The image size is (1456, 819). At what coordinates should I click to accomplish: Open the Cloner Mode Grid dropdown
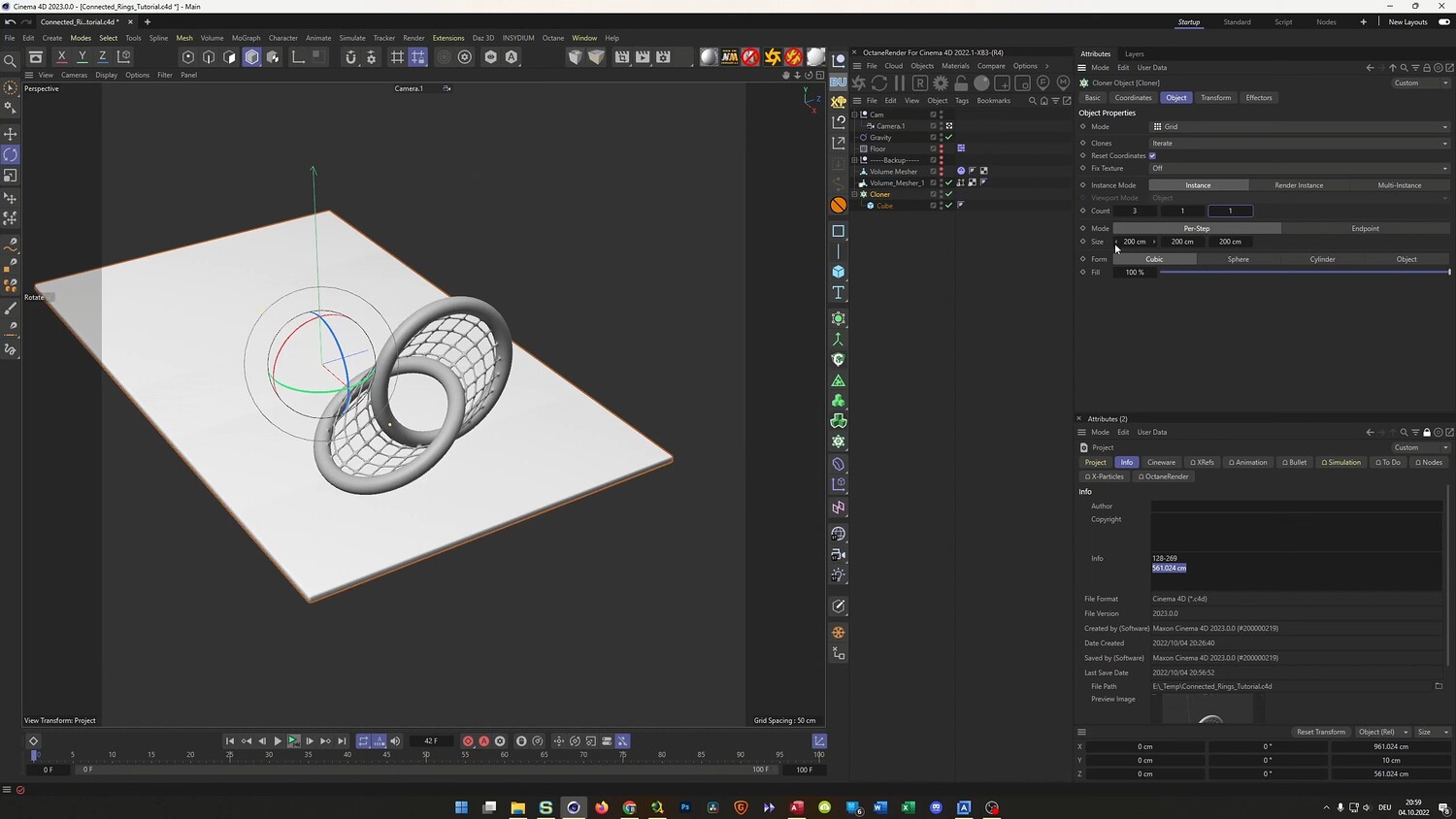point(1300,127)
